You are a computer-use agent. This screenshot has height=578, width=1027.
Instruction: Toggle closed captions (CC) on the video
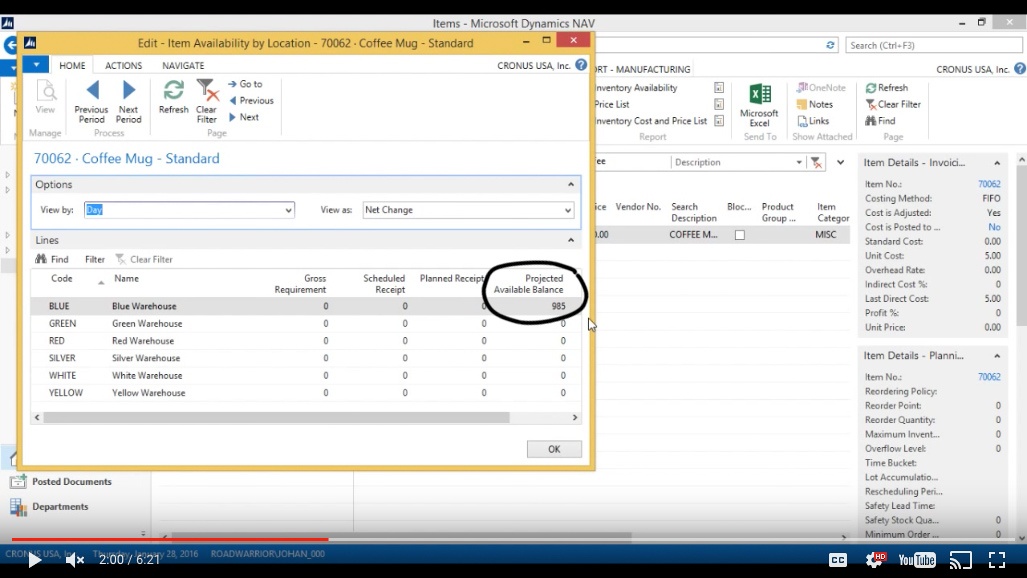pyautogui.click(x=838, y=560)
